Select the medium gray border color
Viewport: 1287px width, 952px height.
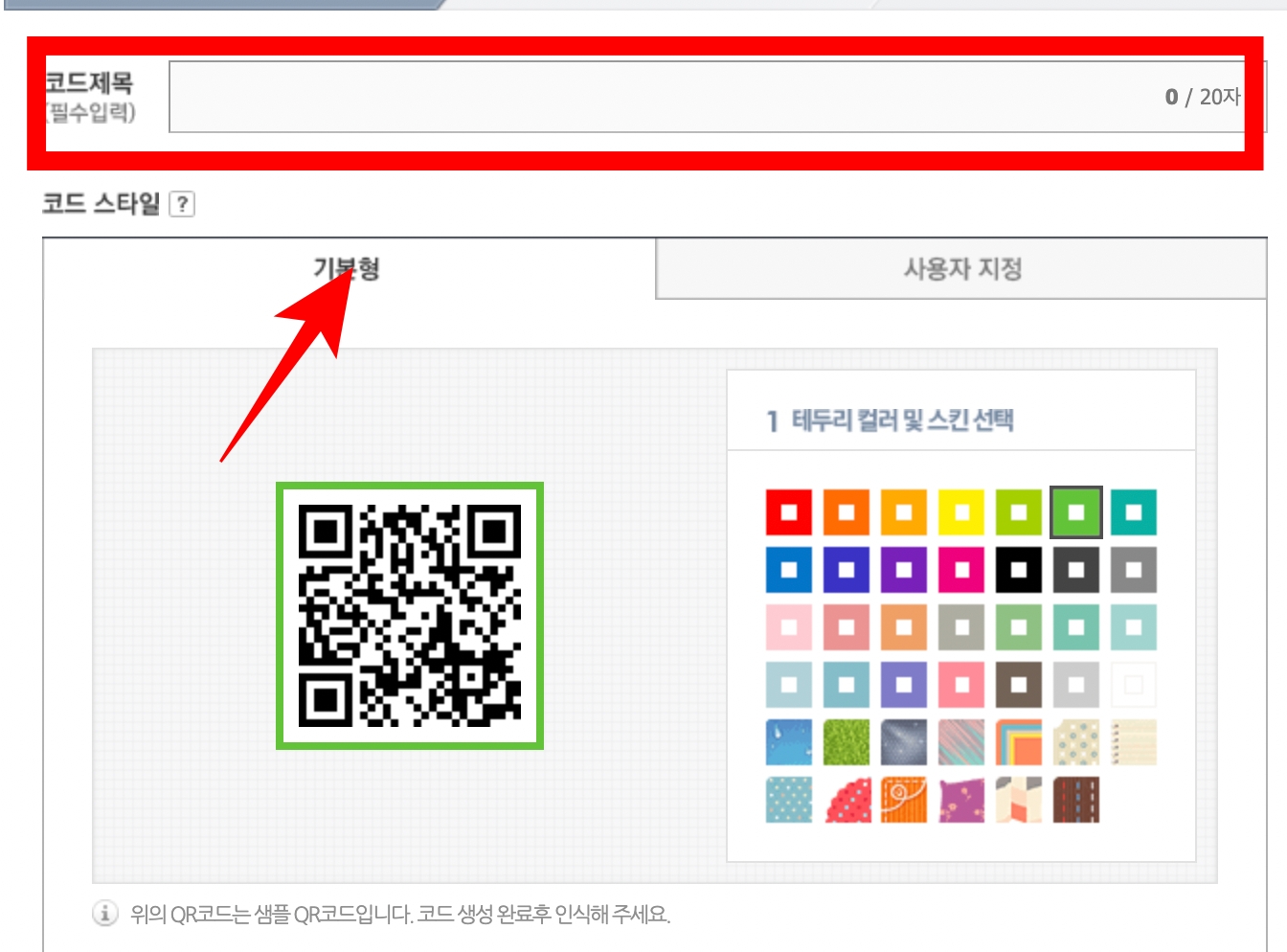1134,570
